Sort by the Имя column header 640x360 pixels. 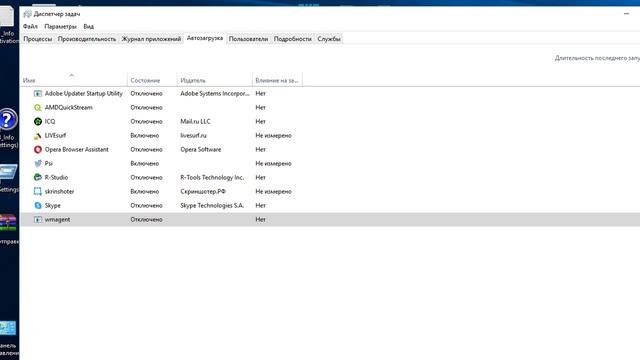74,80
